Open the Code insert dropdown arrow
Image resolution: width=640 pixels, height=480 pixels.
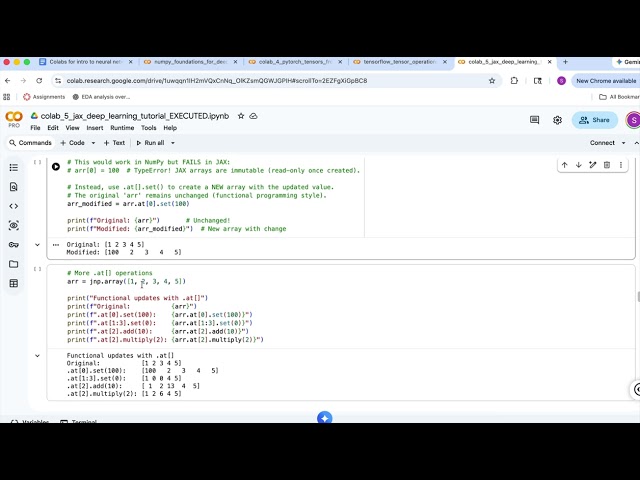point(93,143)
